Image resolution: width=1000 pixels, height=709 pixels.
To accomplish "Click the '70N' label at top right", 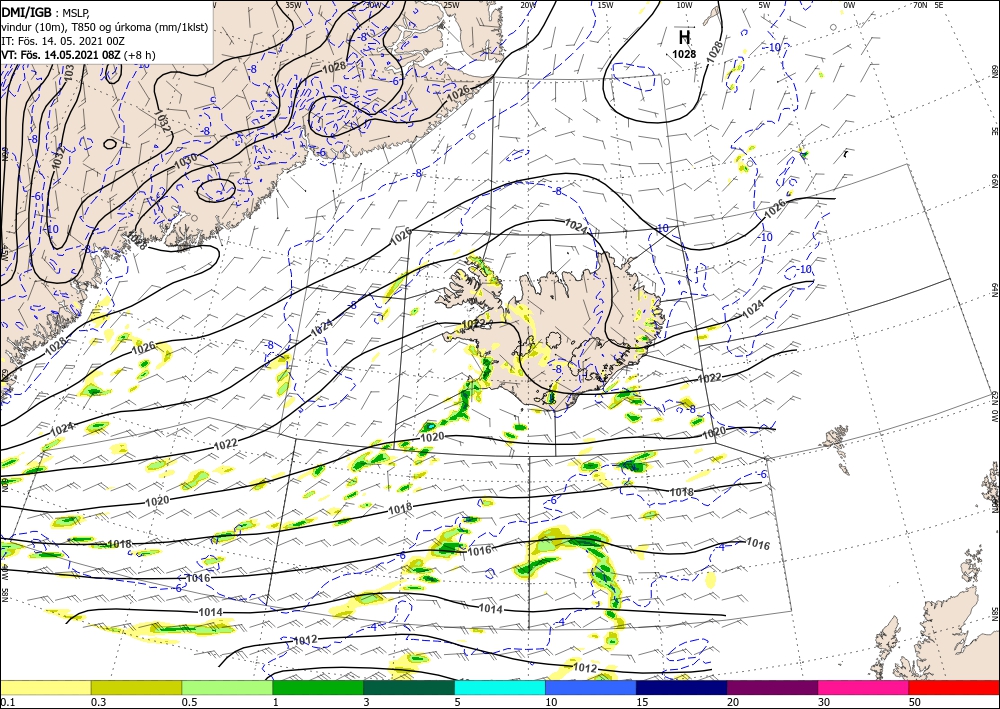I will (920, 4).
